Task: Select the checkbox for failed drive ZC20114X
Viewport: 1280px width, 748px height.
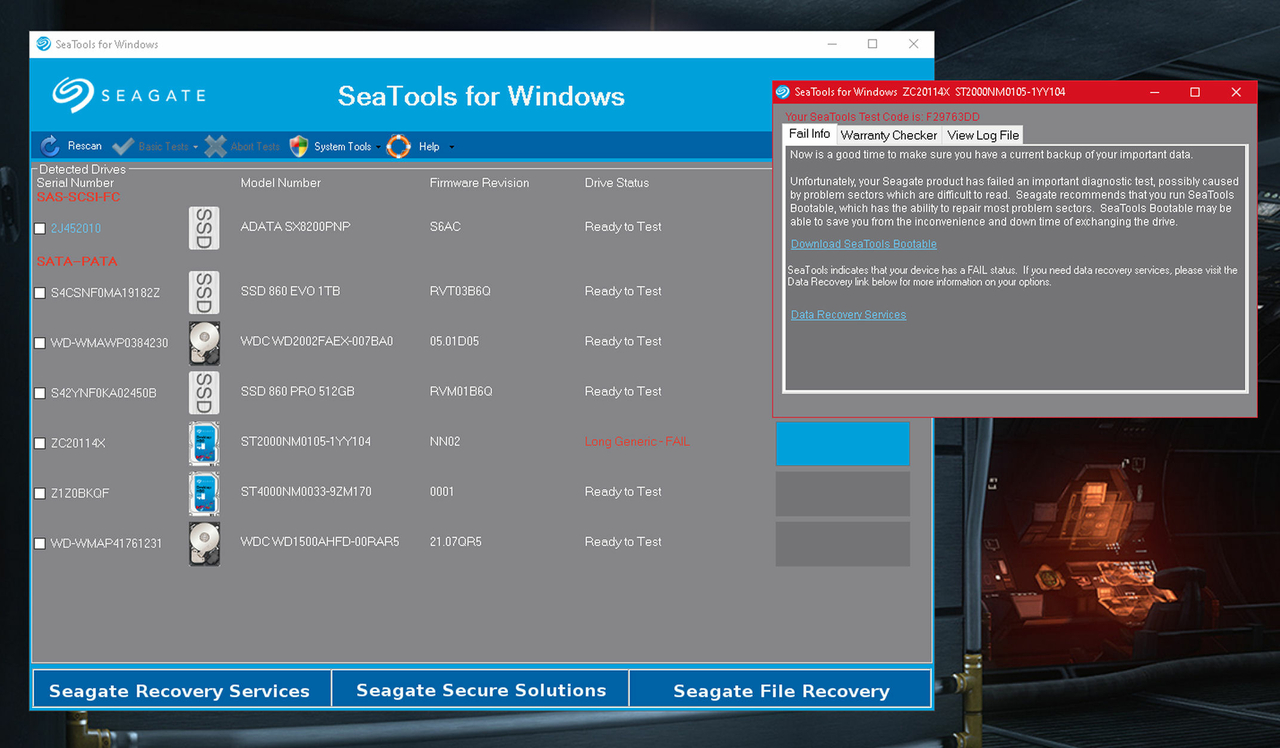Action: (40, 443)
